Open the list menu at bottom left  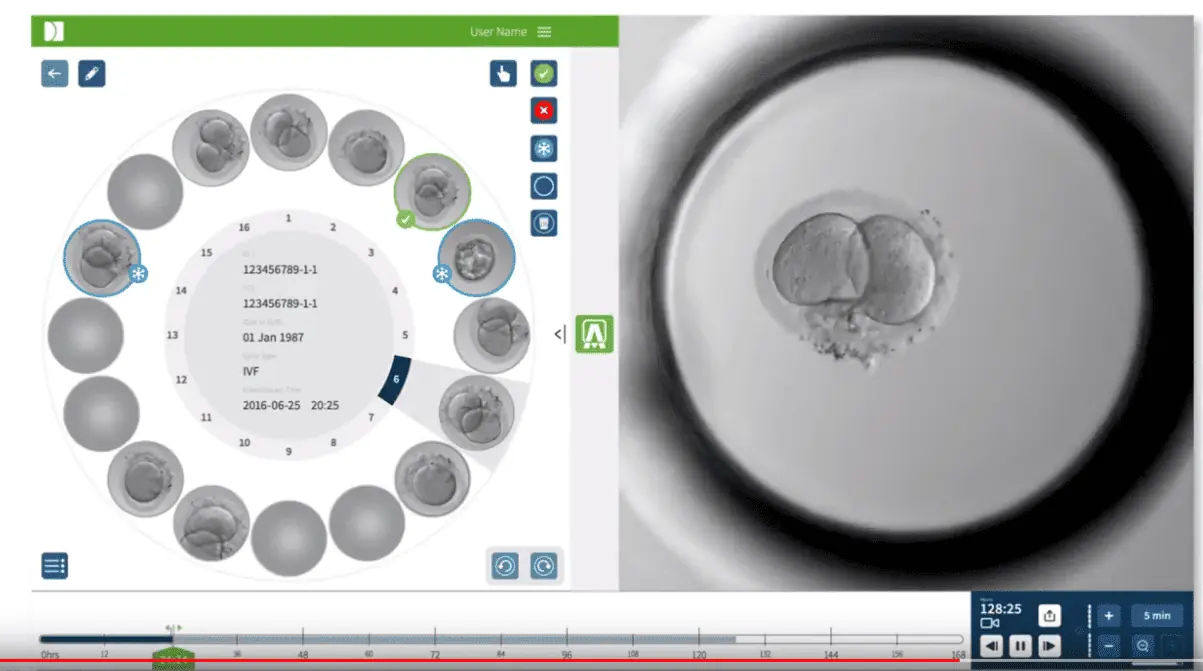55,566
